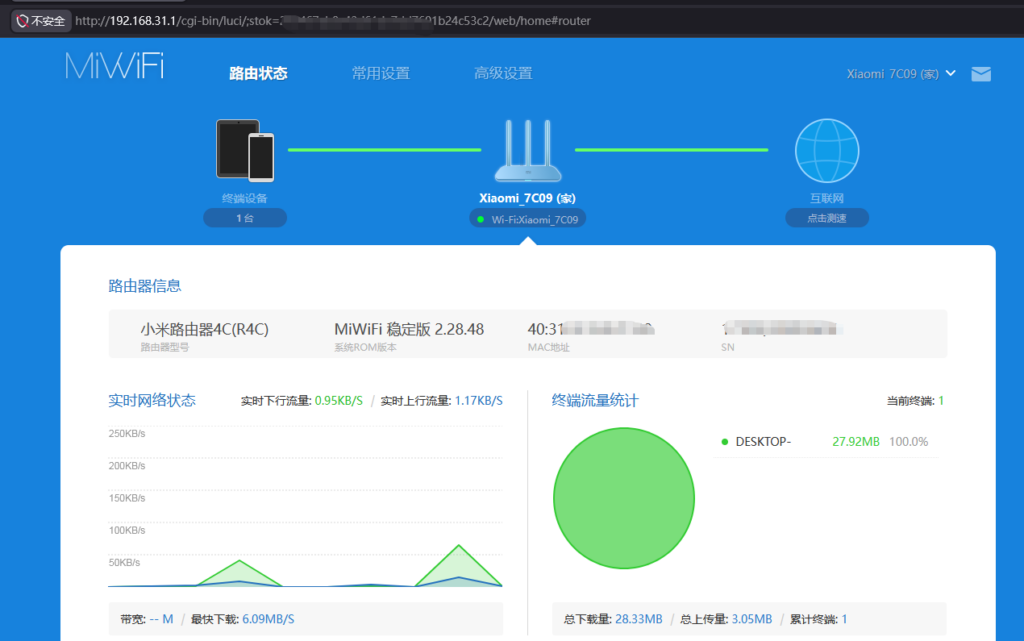Click the 互联网 internet globe icon
The width and height of the screenshot is (1024, 641).
(826, 150)
